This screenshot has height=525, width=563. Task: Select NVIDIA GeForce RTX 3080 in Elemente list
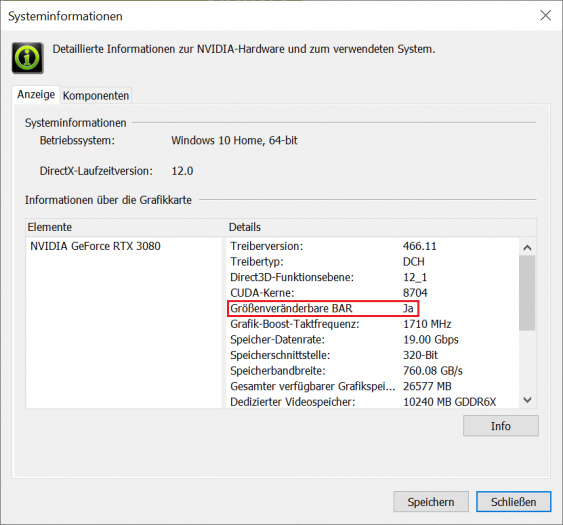pyautogui.click(x=95, y=246)
